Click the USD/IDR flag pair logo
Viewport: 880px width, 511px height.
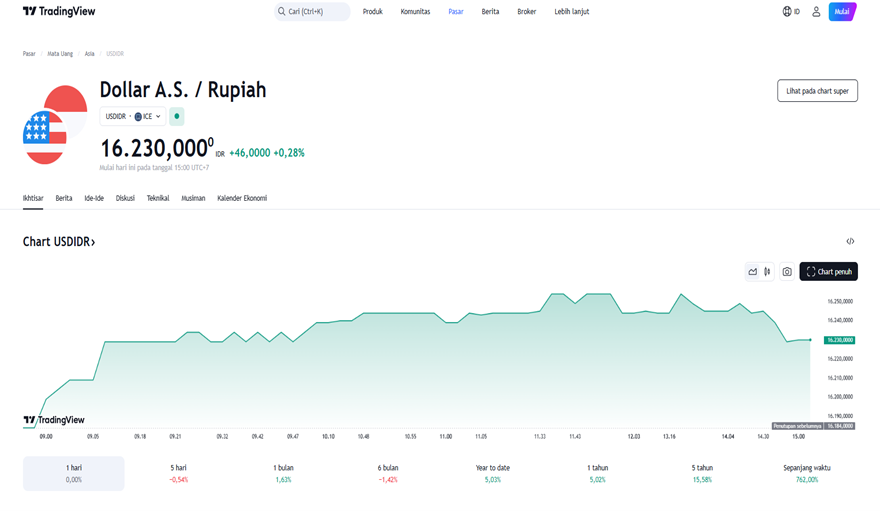pos(48,125)
